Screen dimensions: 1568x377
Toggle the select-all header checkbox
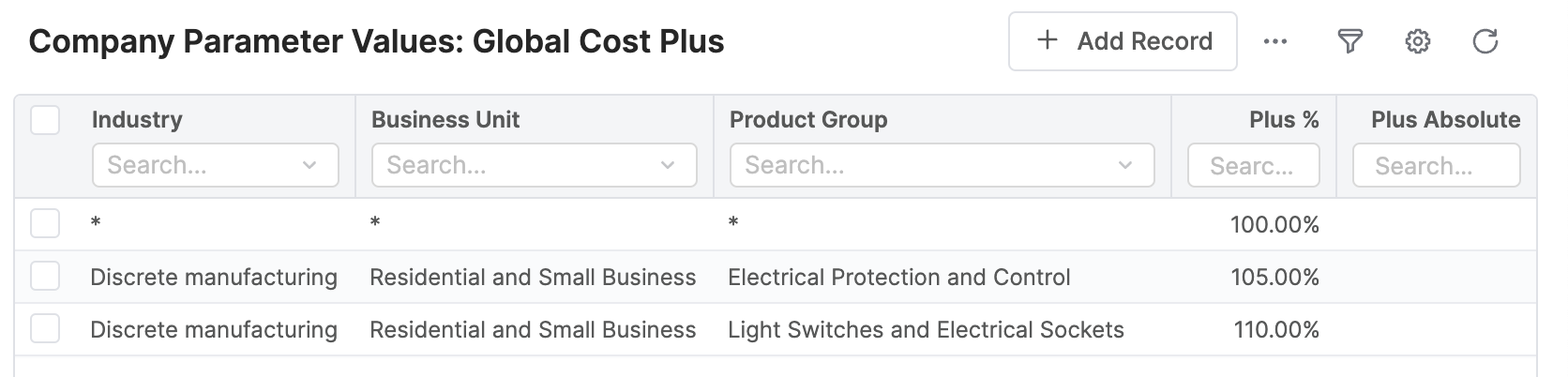(x=45, y=120)
